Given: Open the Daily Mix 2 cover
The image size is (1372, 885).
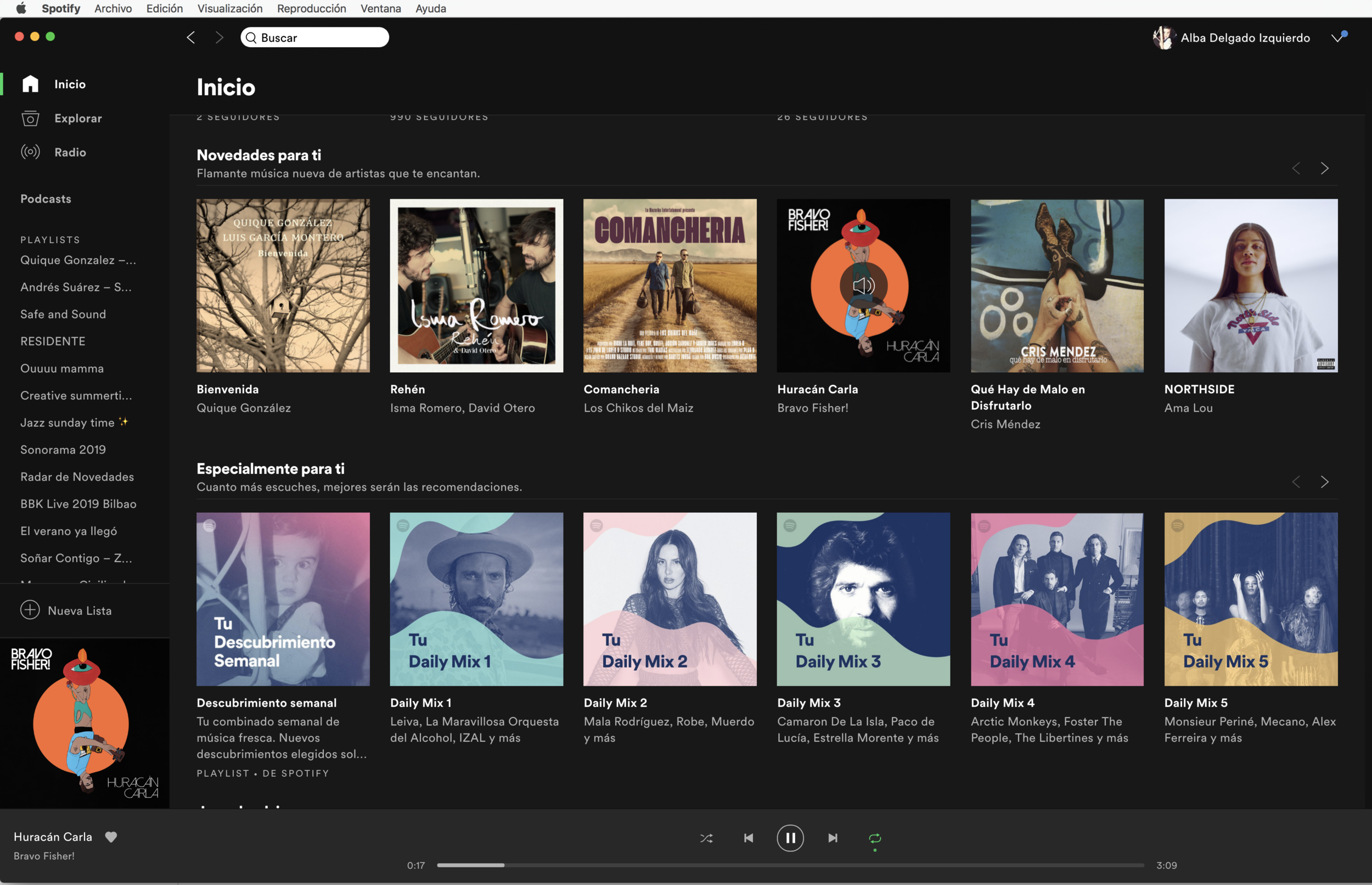Looking at the screenshot, I should pos(670,599).
